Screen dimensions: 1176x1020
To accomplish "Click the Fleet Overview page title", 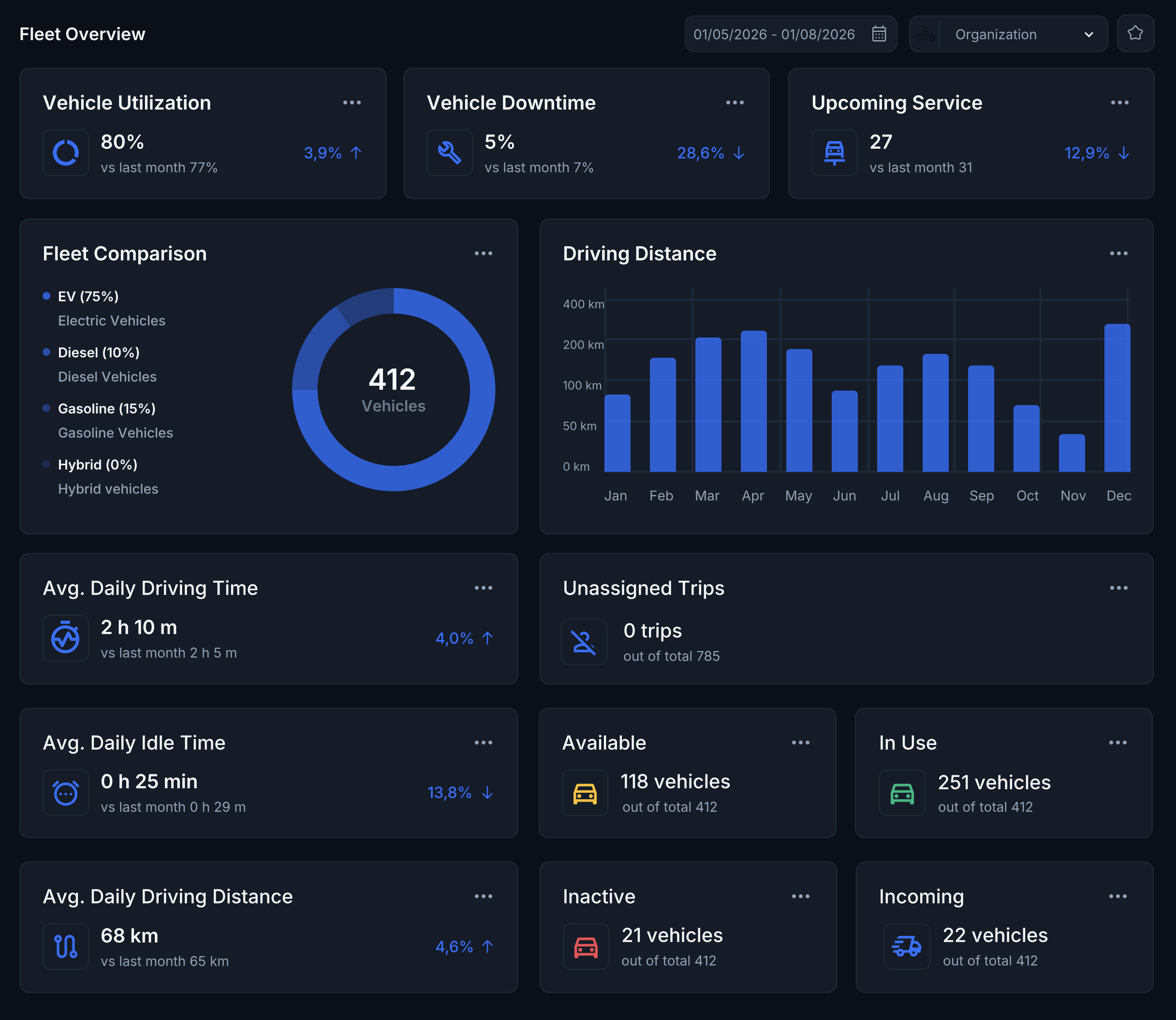I will [83, 34].
